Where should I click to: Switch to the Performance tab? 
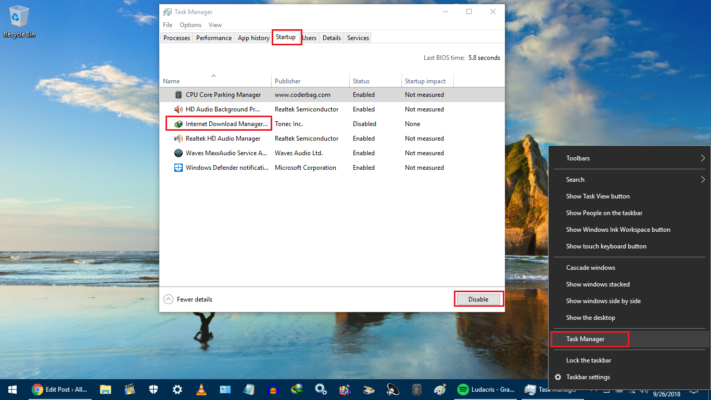point(213,38)
